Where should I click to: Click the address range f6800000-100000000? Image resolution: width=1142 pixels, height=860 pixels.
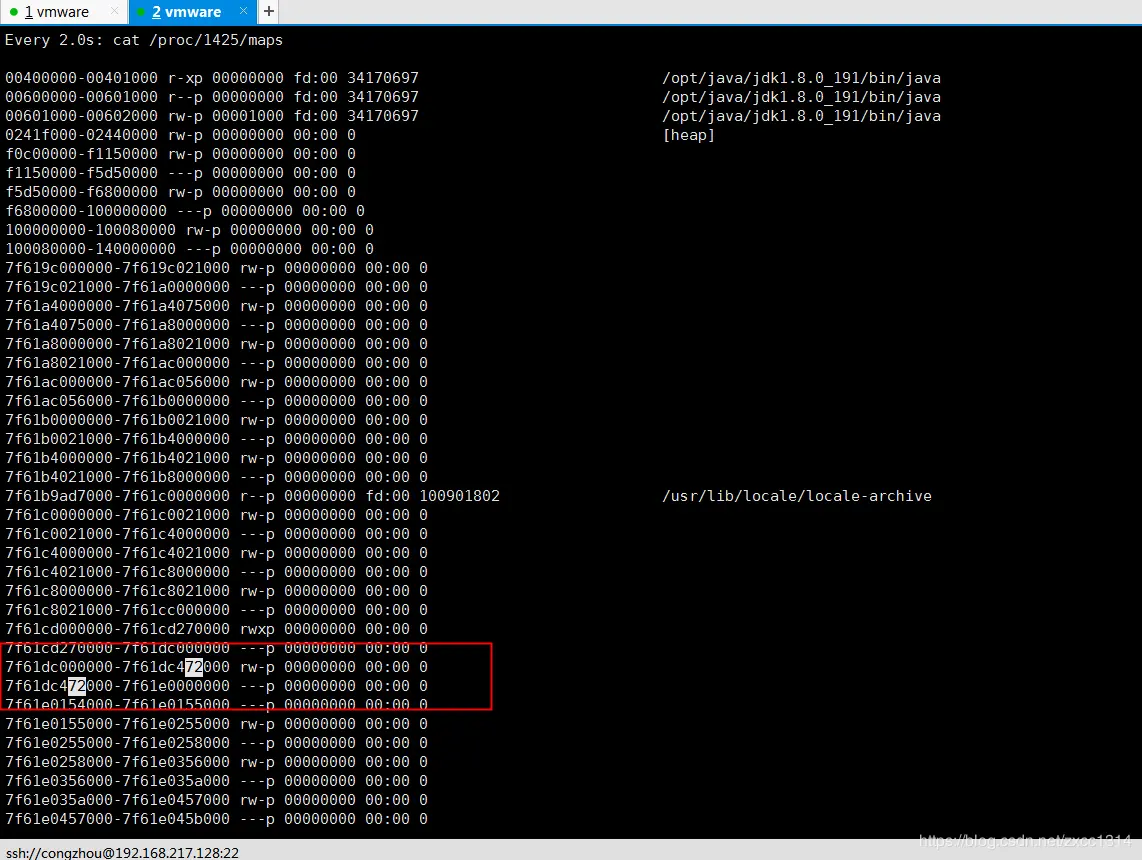pyautogui.click(x=86, y=210)
